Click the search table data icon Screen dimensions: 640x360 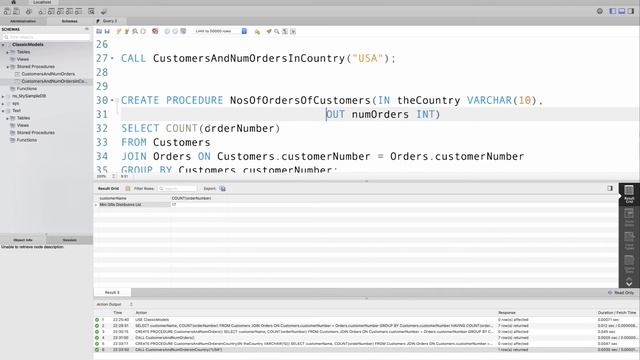(91, 11)
